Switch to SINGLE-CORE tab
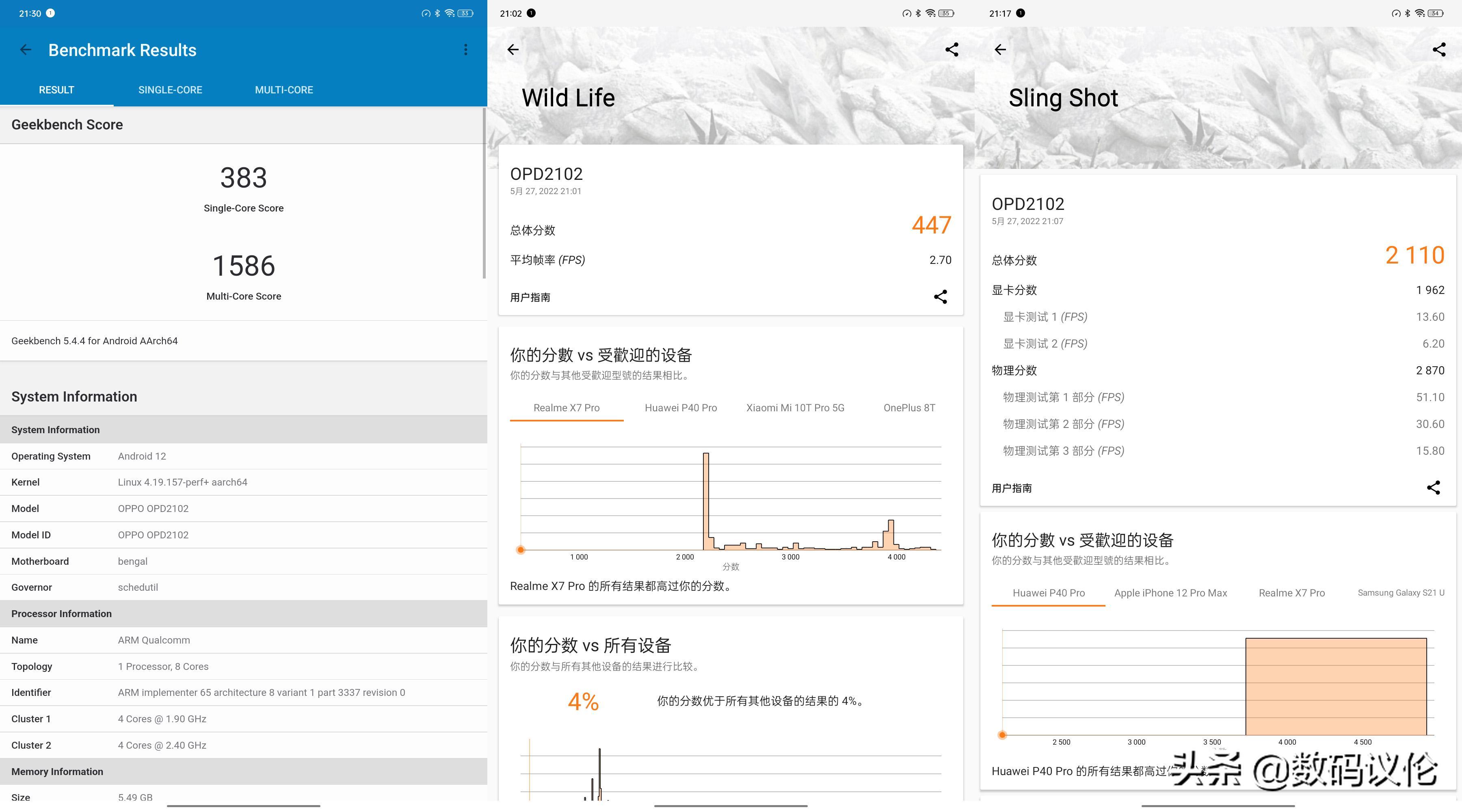Screen dimensions: 1462x812 click(x=170, y=90)
